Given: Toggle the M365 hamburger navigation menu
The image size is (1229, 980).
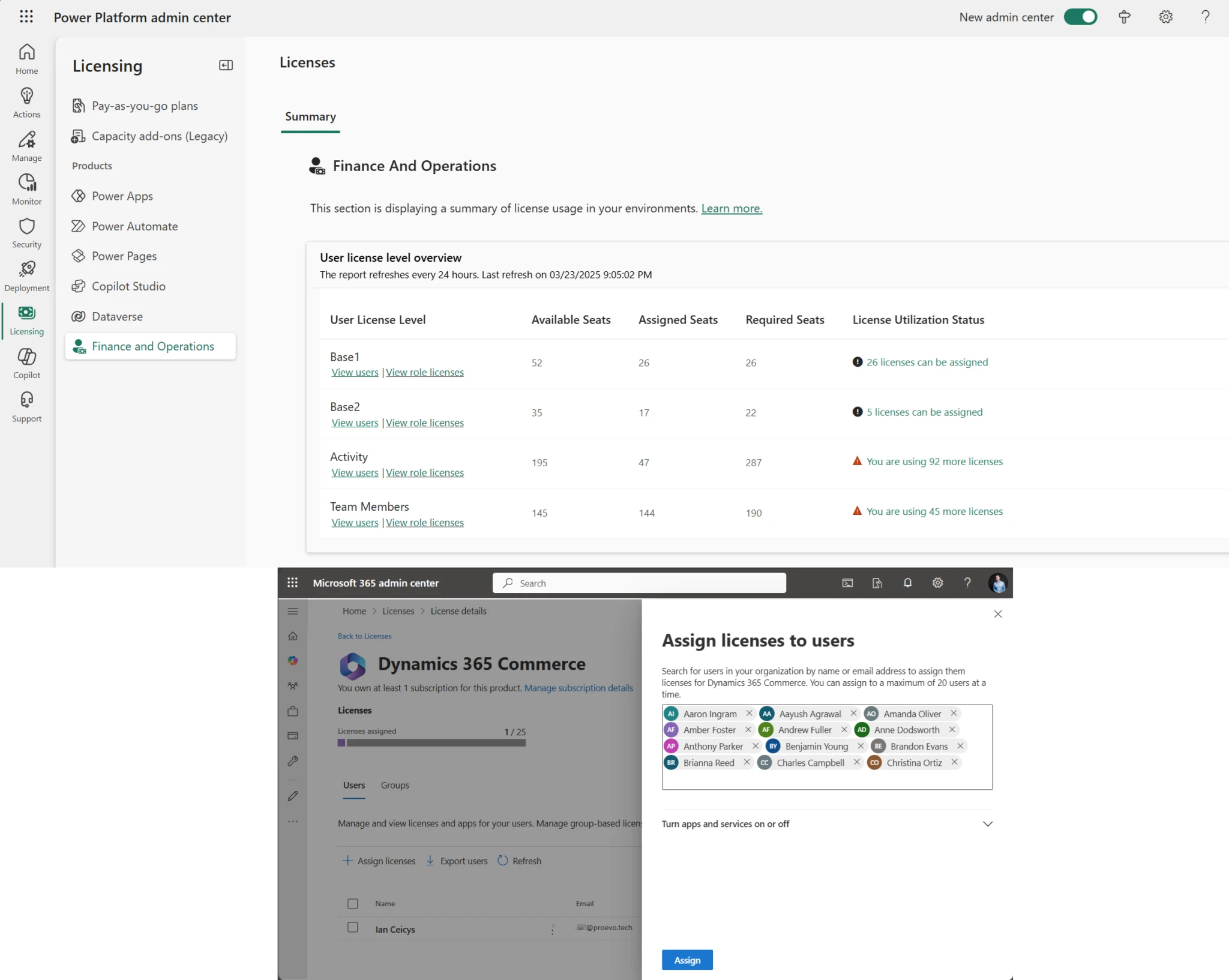Looking at the screenshot, I should 292,611.
